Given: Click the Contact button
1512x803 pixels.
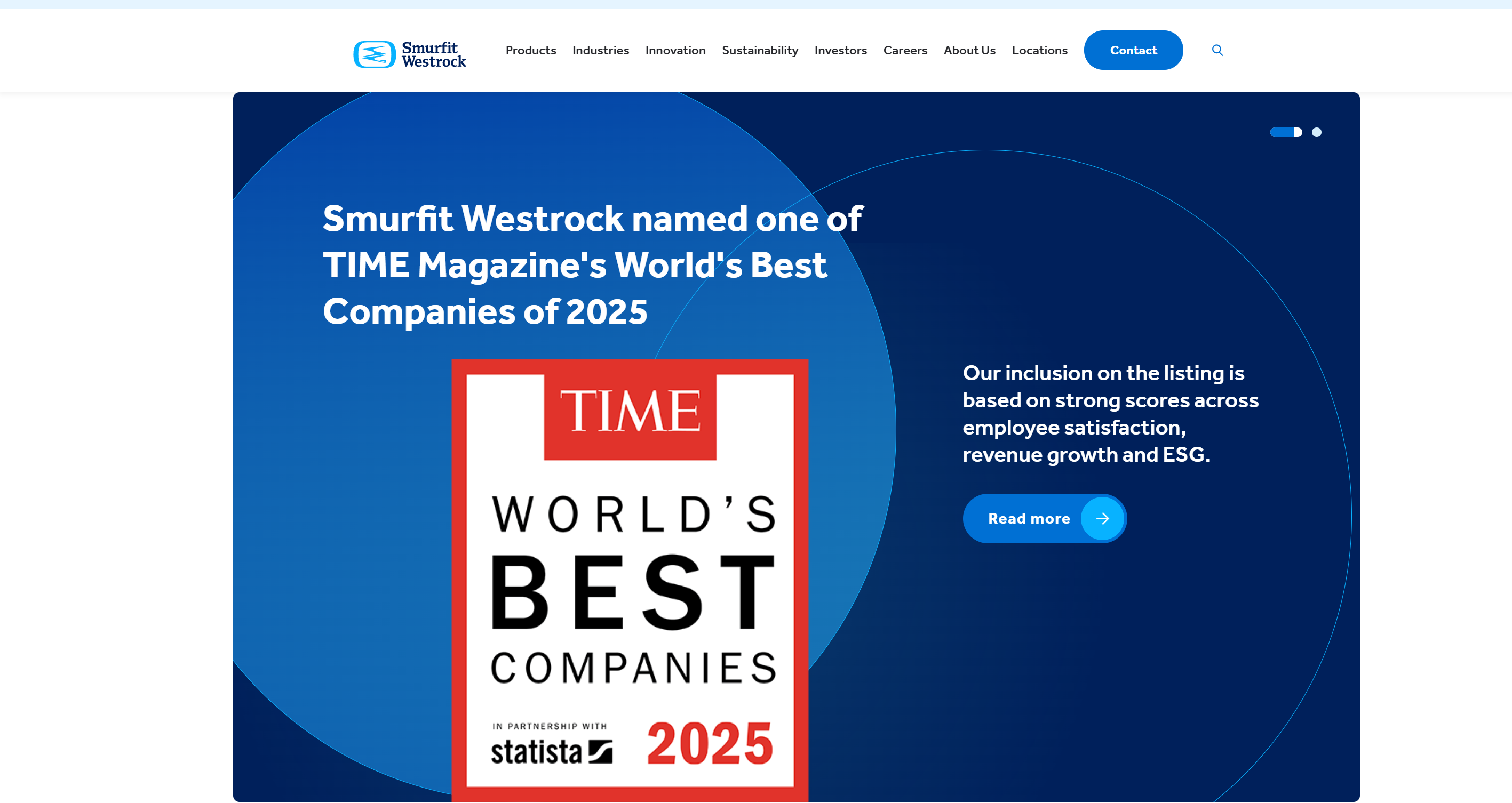Looking at the screenshot, I should 1133,51.
